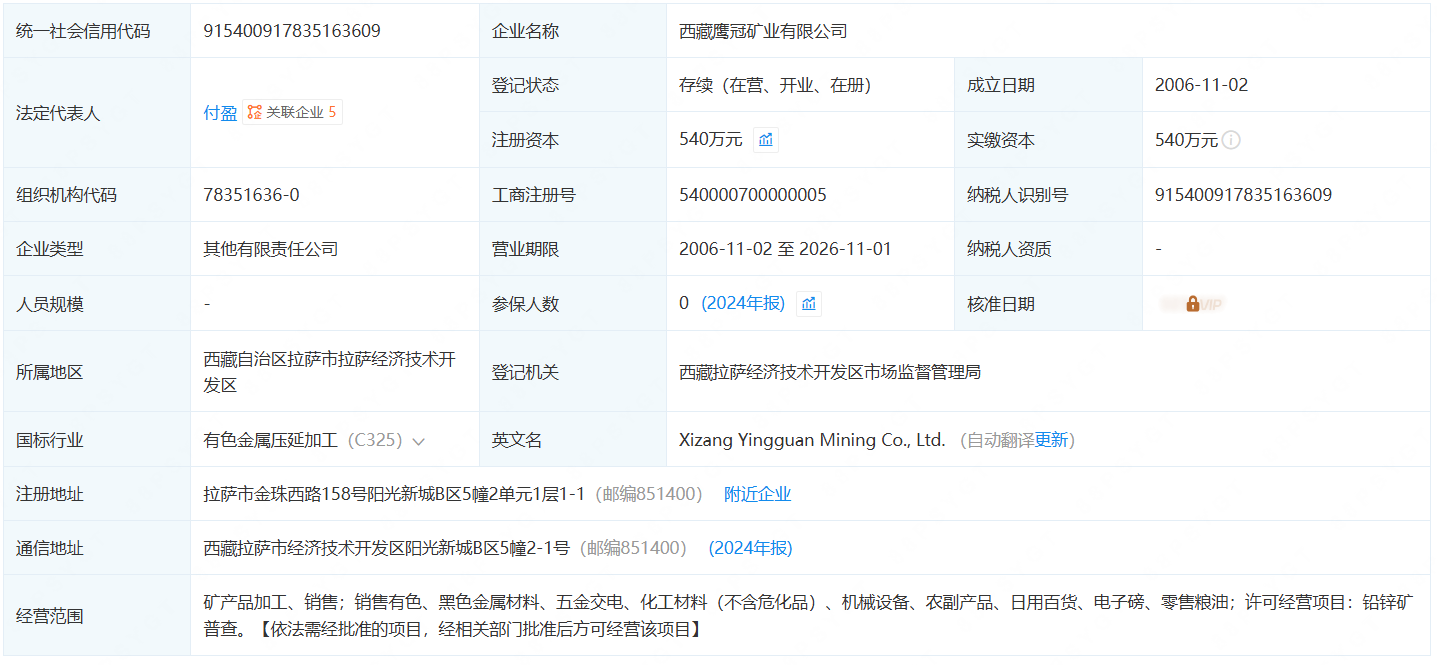Select registered capital value 540万元 beside 注册资本
This screenshot has height=665, width=1437.
coord(711,140)
